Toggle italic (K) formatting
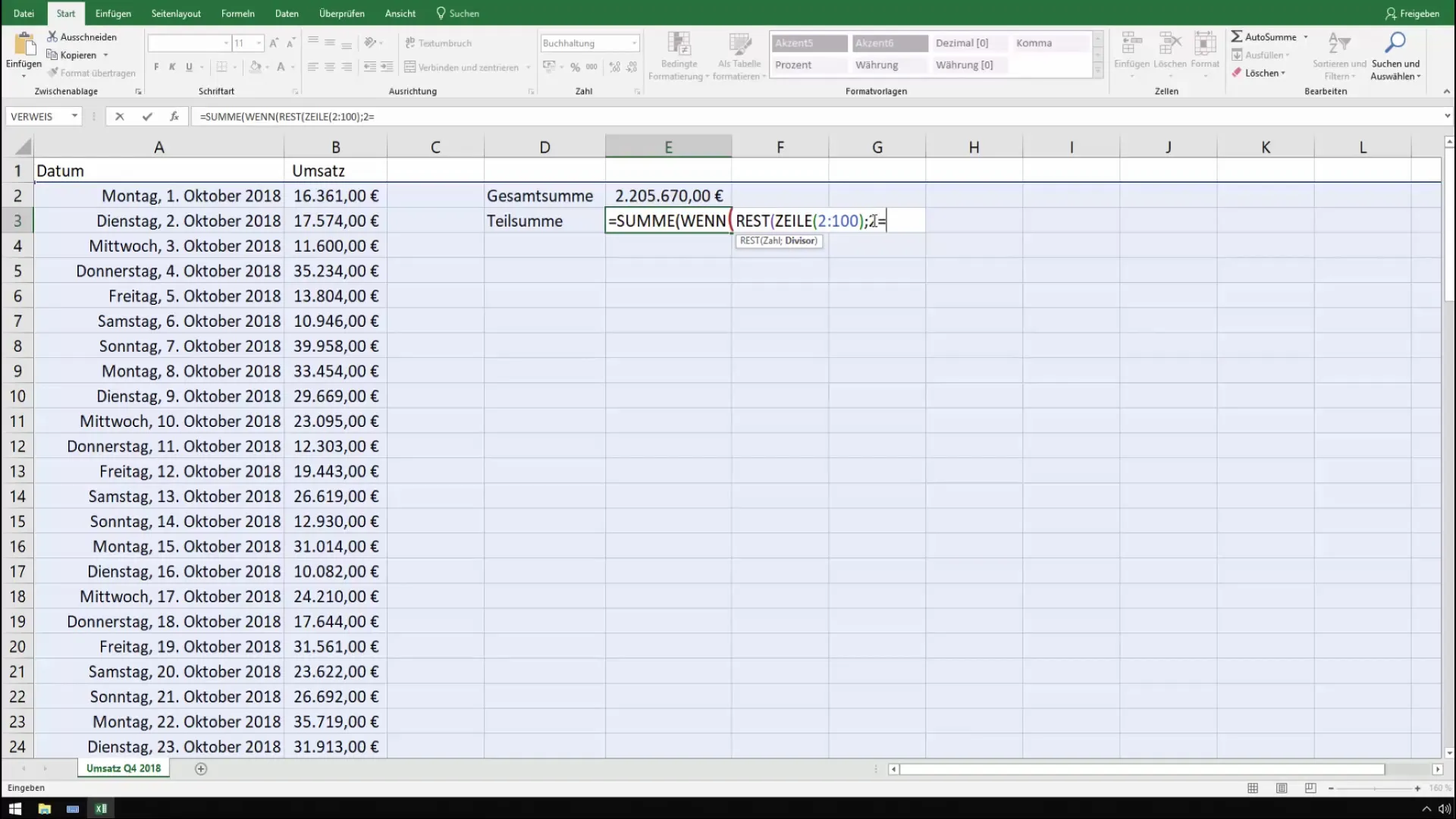This screenshot has height=819, width=1456. (172, 67)
